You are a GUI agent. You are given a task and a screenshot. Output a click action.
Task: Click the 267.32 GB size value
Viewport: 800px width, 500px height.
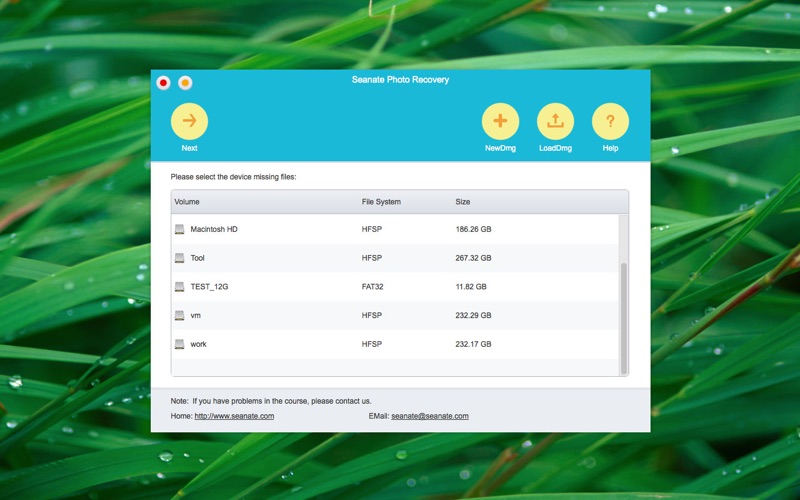(473, 258)
